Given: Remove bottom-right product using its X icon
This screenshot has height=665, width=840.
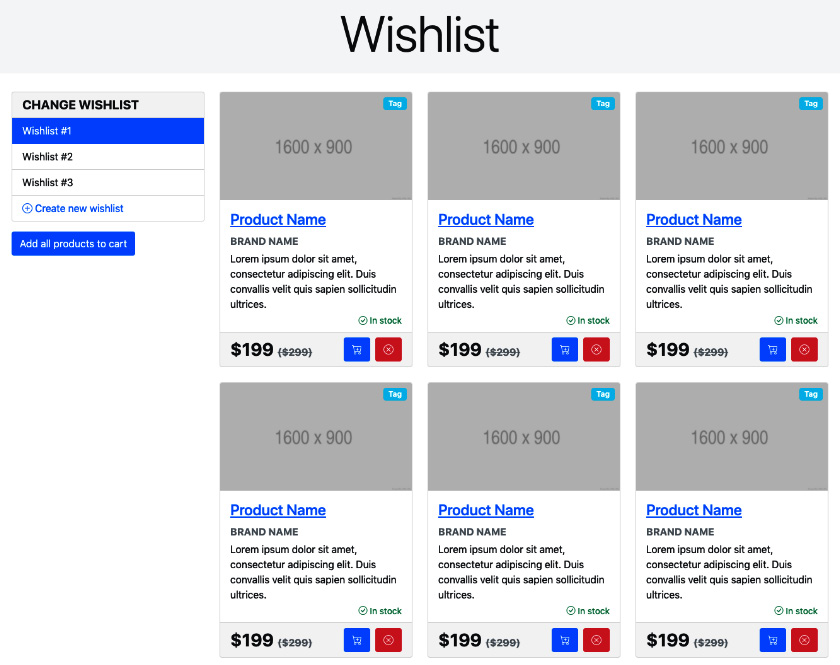Looking at the screenshot, I should tap(804, 639).
